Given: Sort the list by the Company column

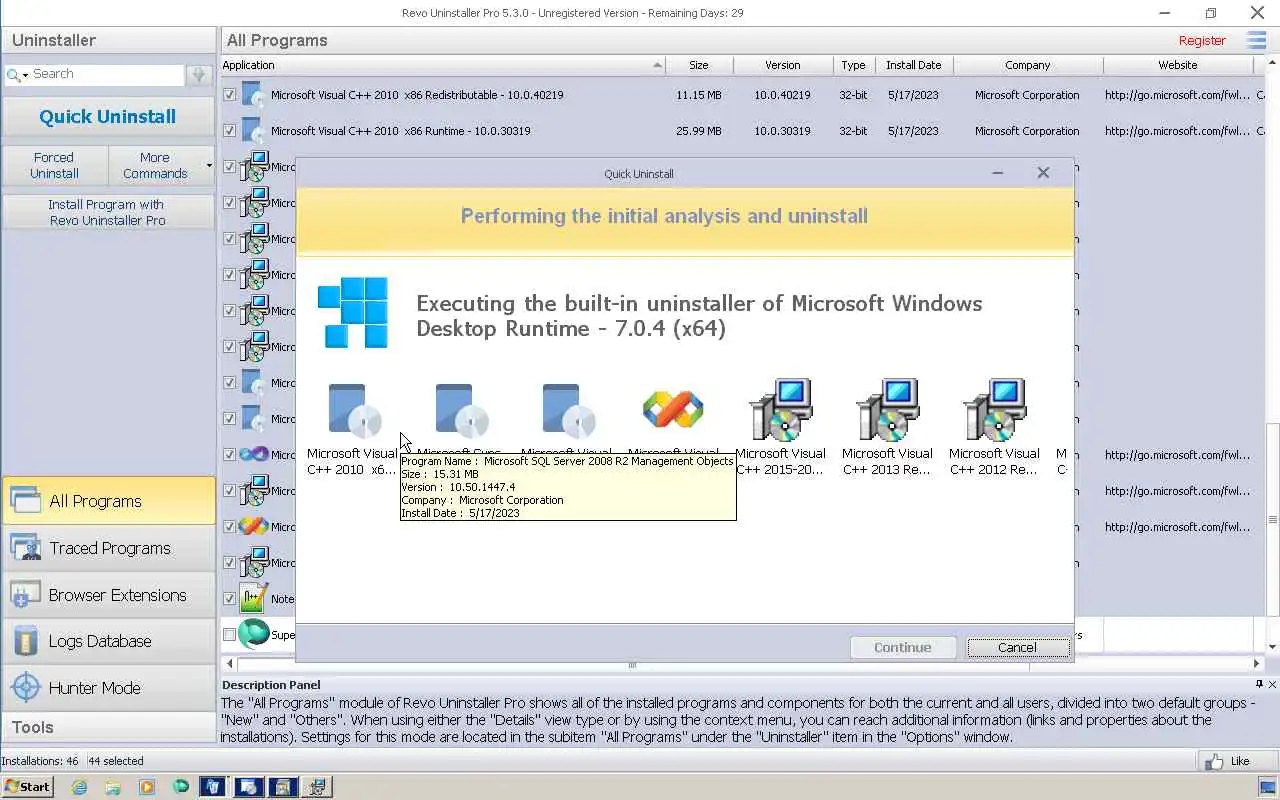Looking at the screenshot, I should (x=1028, y=65).
